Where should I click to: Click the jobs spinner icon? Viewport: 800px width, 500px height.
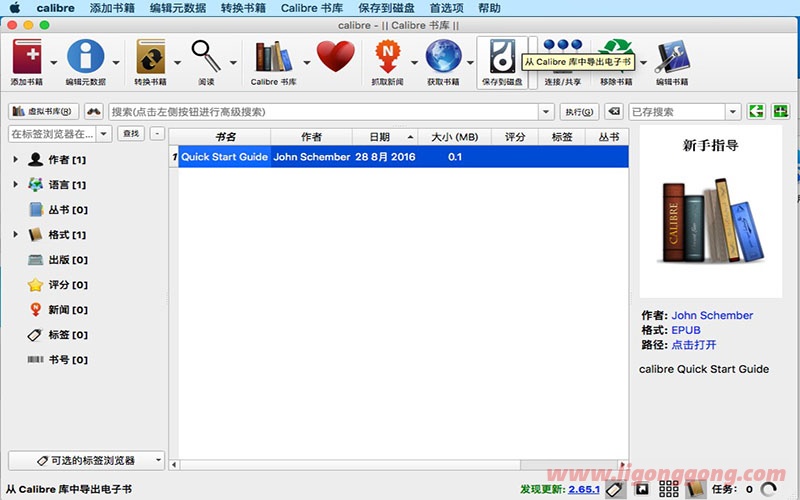[x=768, y=489]
